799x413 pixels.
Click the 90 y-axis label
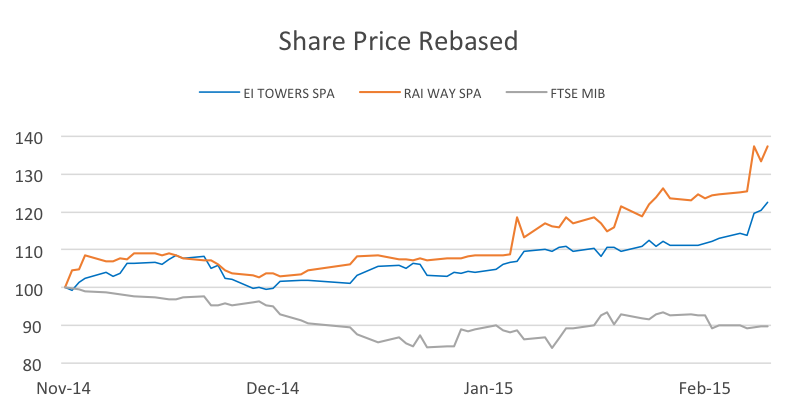tap(35, 327)
